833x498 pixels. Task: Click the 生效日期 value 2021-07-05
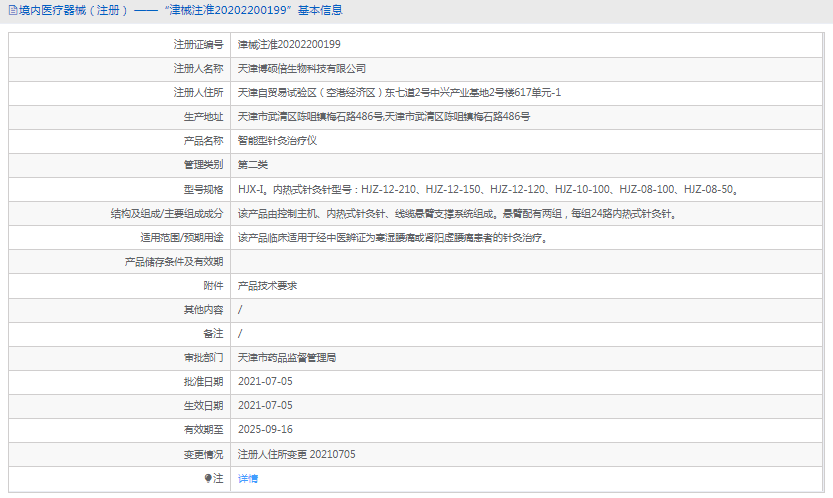(x=265, y=406)
